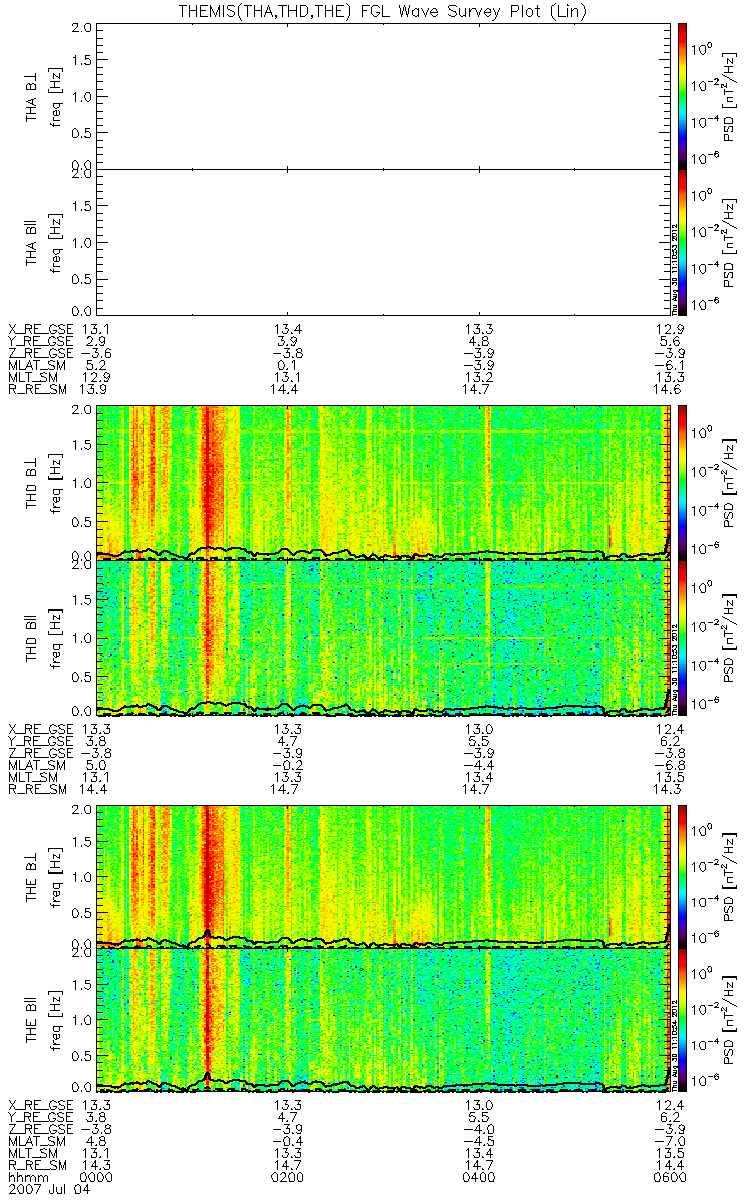Click the intense red burst in THD B⊥ spectrogram
The image size is (750, 1200).
coord(208,480)
